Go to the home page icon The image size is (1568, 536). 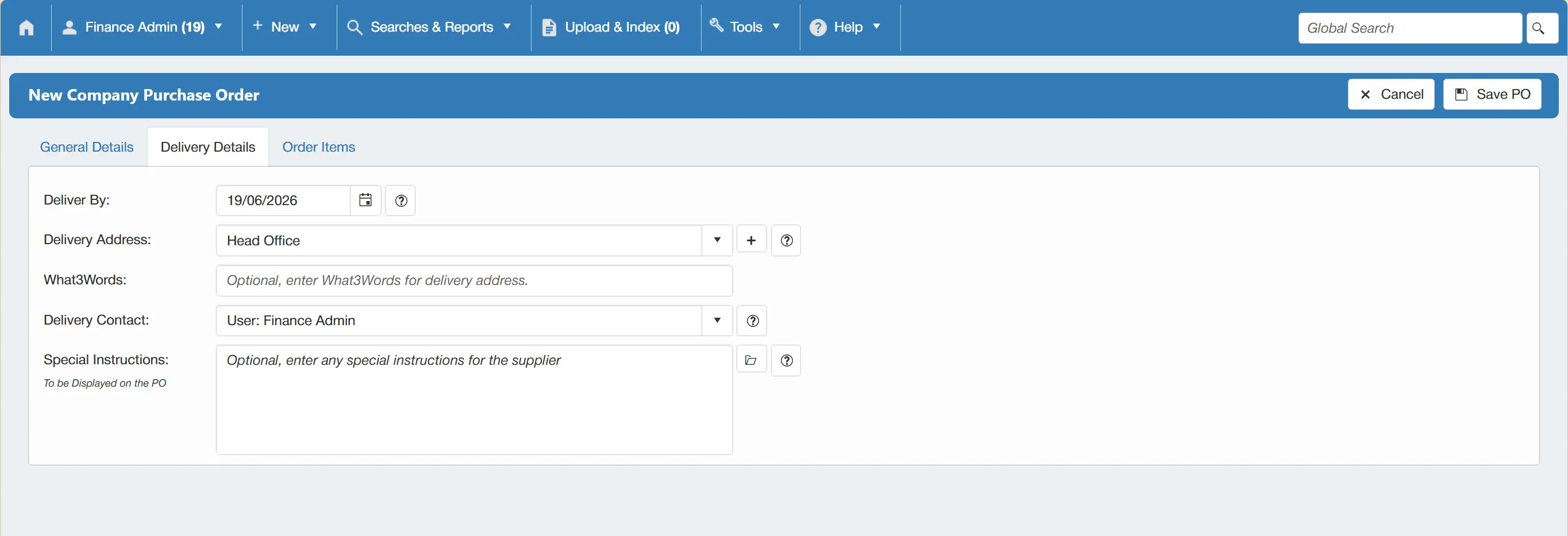(x=26, y=28)
